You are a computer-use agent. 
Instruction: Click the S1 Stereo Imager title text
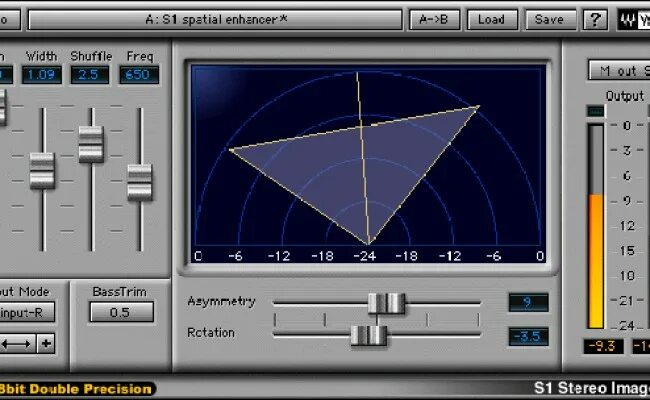[592, 388]
